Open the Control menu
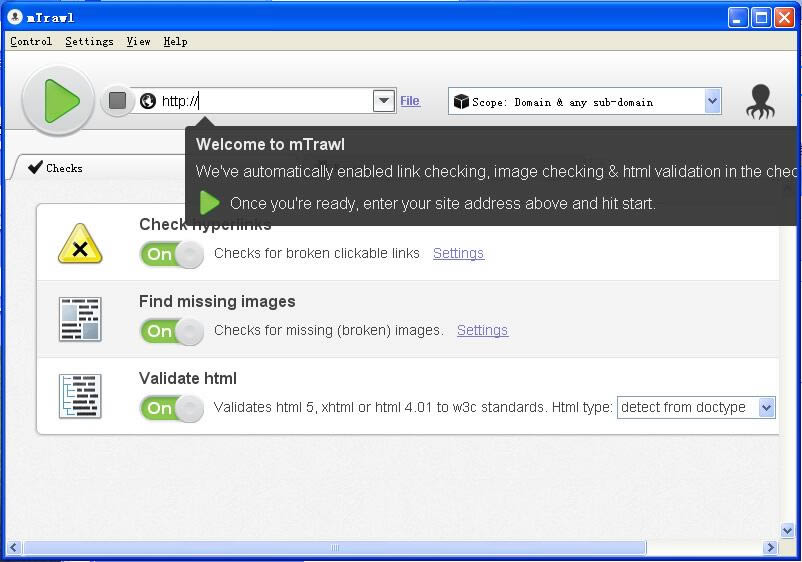 point(31,41)
